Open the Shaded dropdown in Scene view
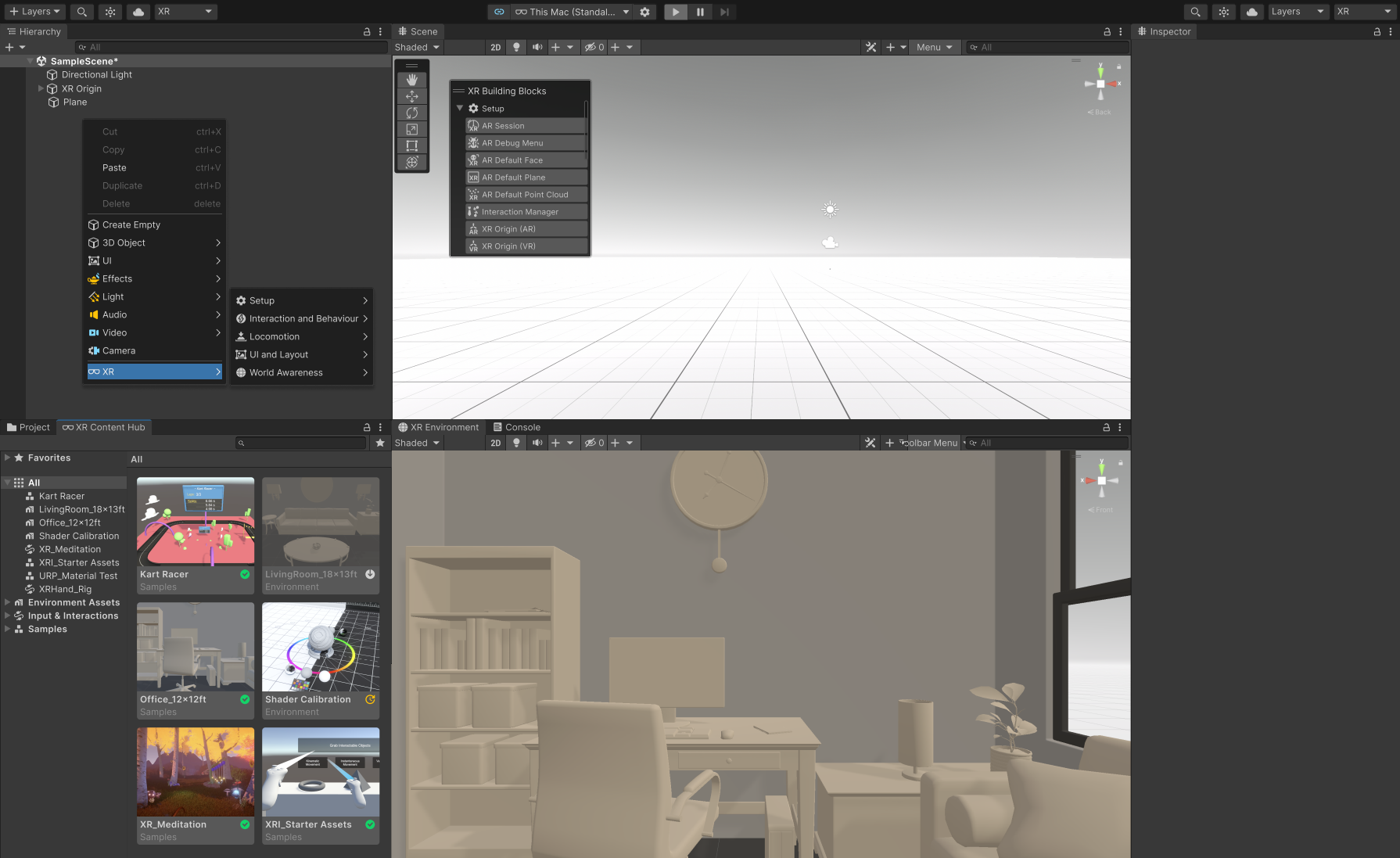The height and width of the screenshot is (858, 1400). pos(417,47)
